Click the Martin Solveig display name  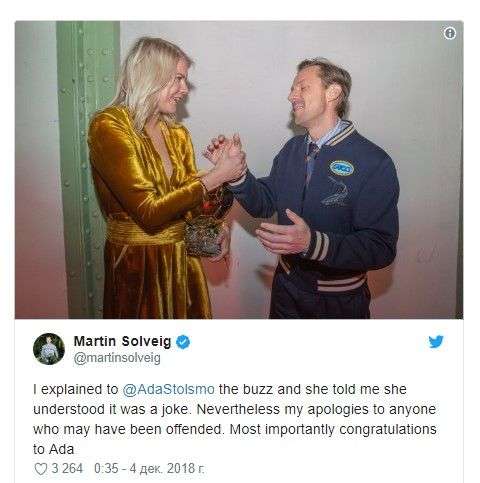click(x=122, y=342)
